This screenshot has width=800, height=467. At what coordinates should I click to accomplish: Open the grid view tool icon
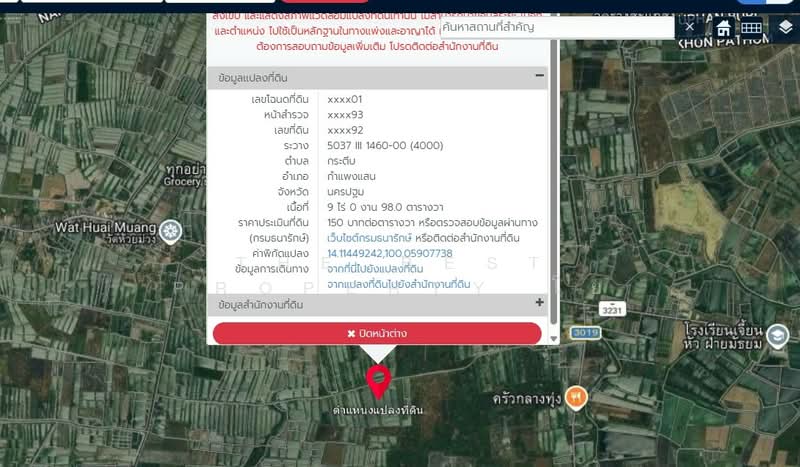(752, 28)
